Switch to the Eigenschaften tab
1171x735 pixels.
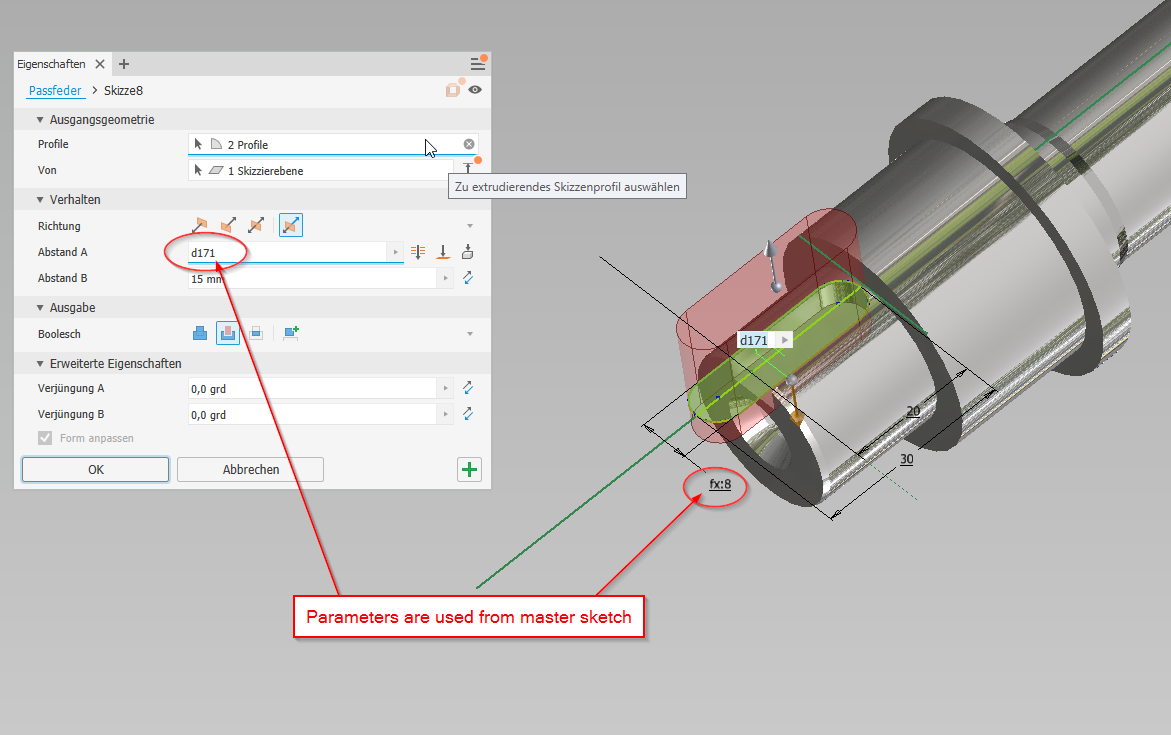click(x=52, y=63)
